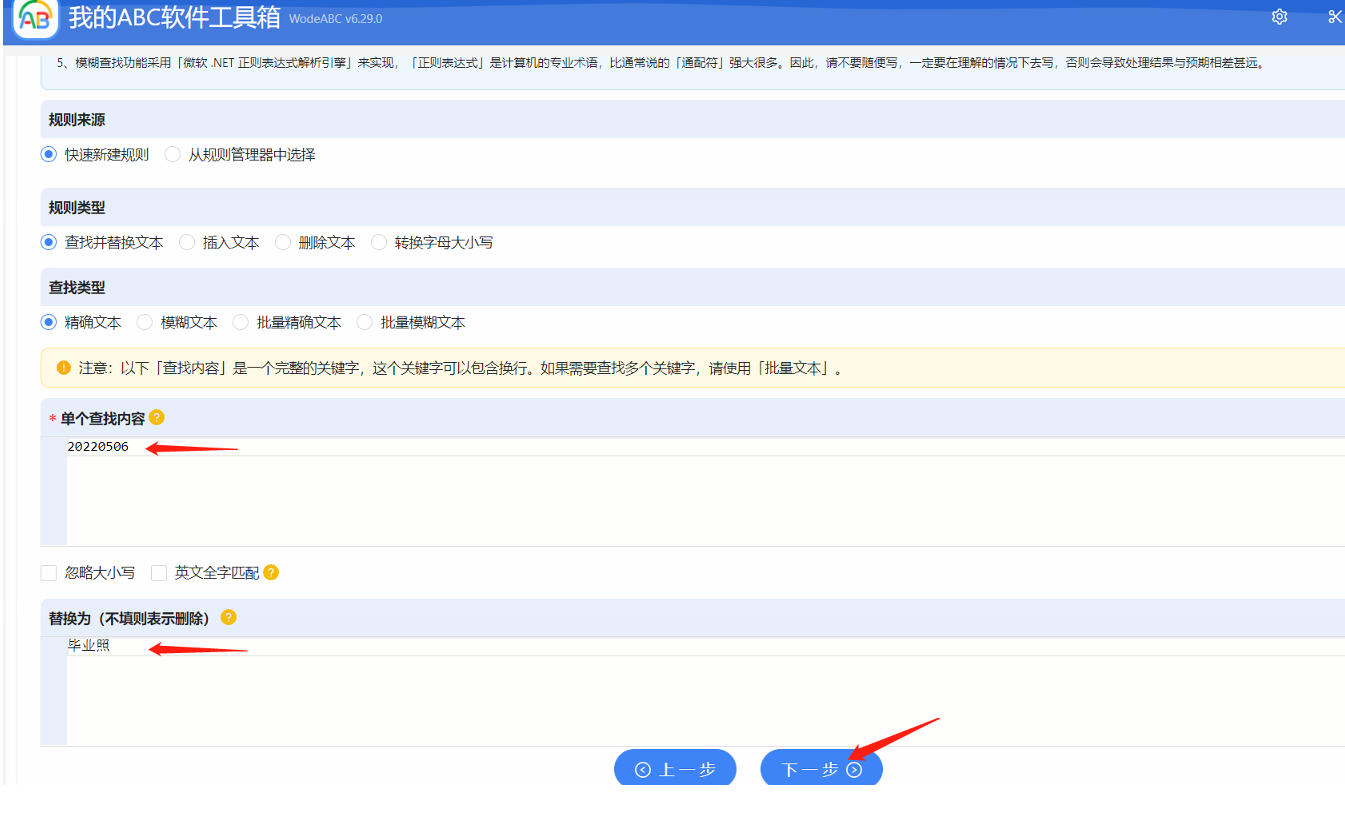
Task: Open settings via the gear icon
Action: click(x=1279, y=17)
